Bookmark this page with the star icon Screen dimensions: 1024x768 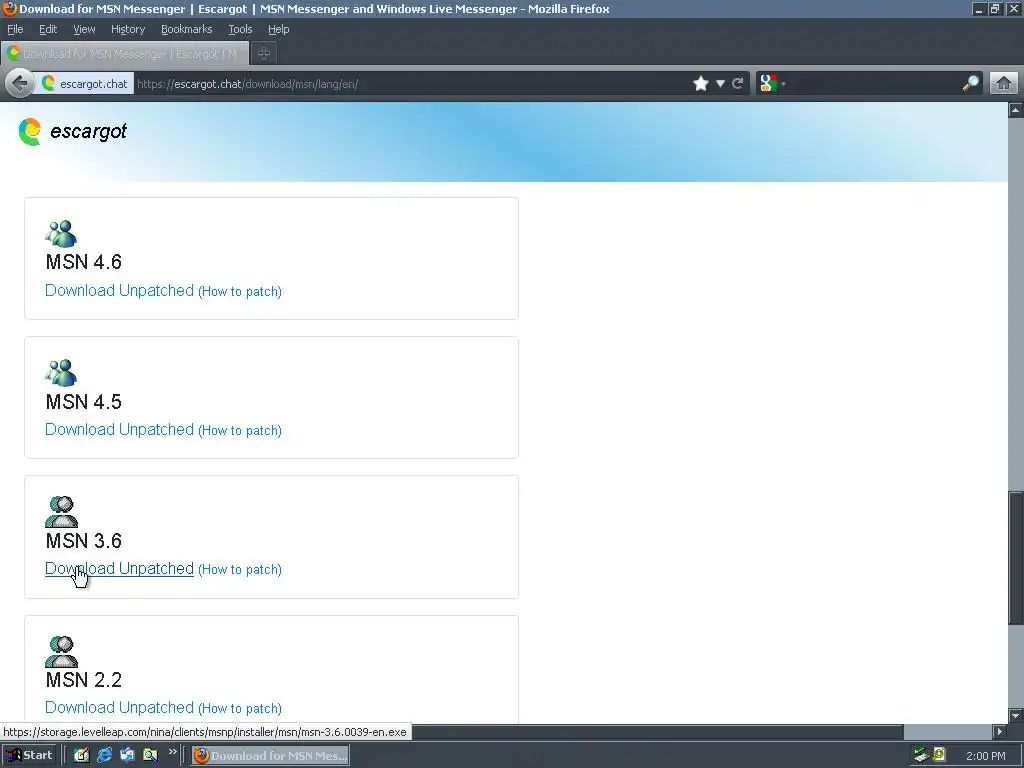coord(701,84)
